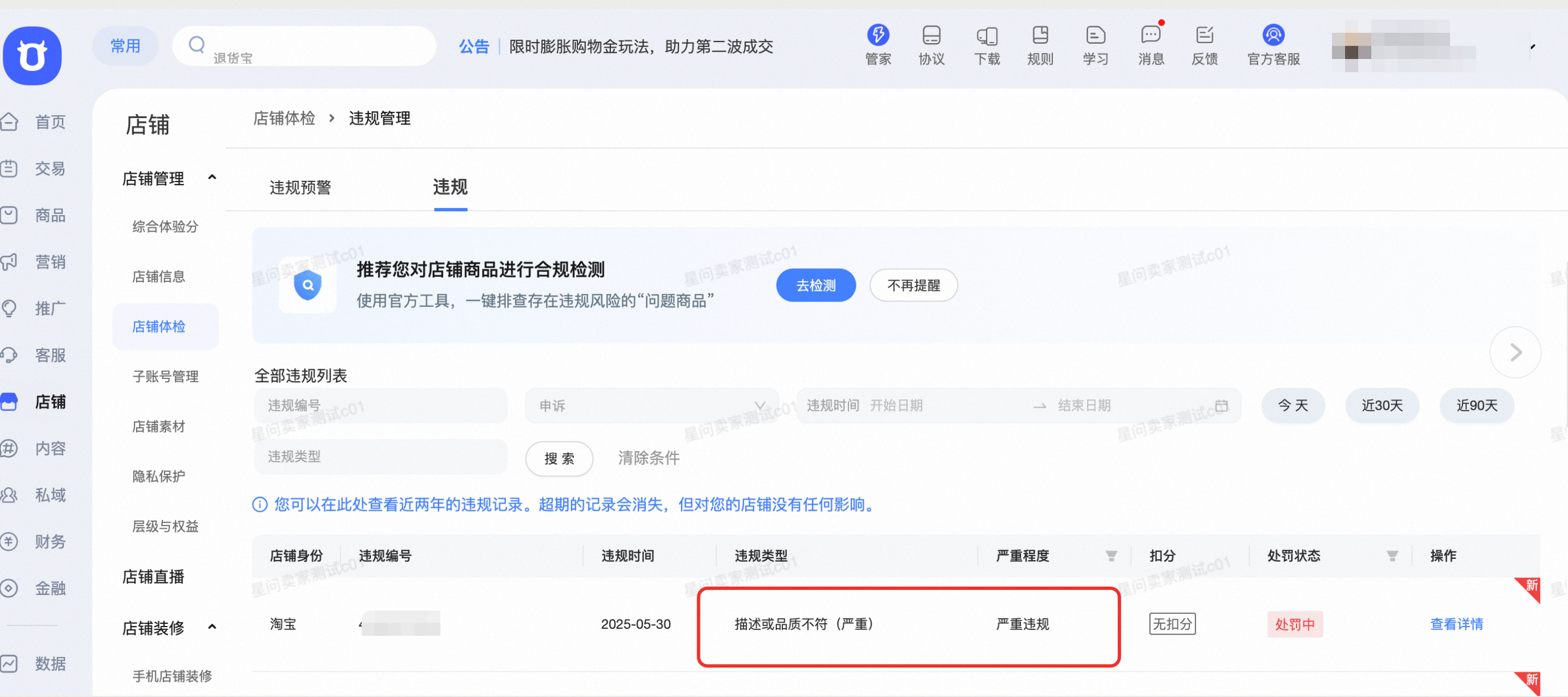Open the 申诉 dropdown
This screenshot has height=697, width=1568.
(x=651, y=405)
